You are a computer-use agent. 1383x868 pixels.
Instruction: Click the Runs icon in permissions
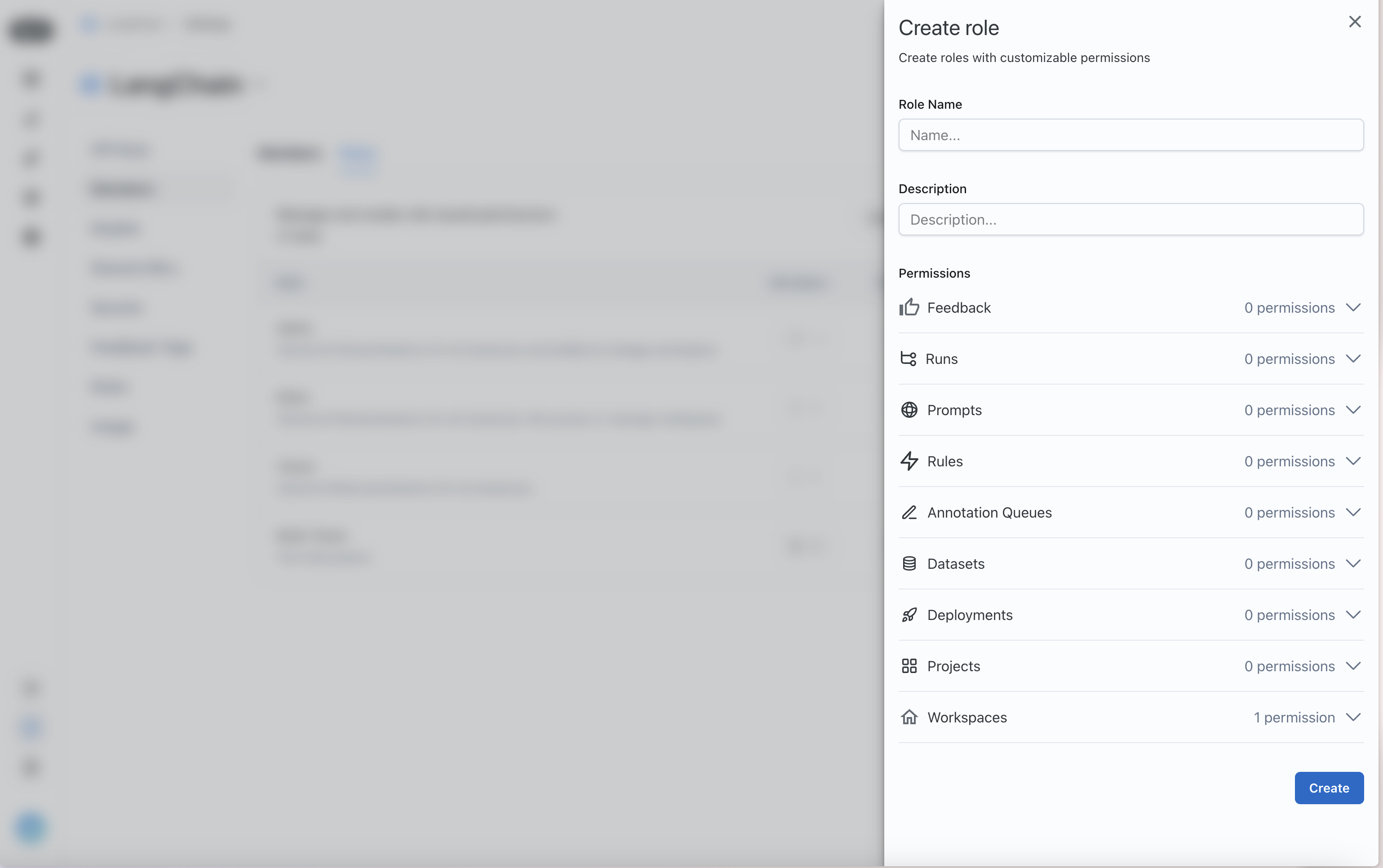(x=908, y=359)
